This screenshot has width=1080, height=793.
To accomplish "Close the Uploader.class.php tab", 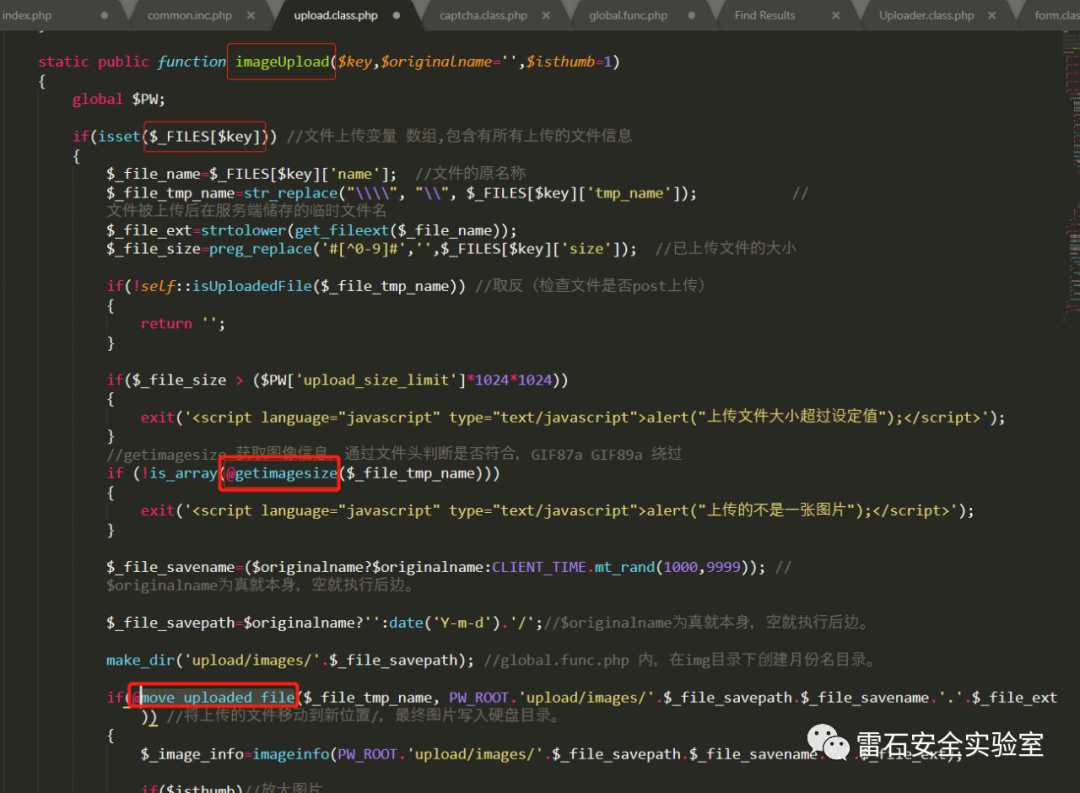I will [x=992, y=15].
